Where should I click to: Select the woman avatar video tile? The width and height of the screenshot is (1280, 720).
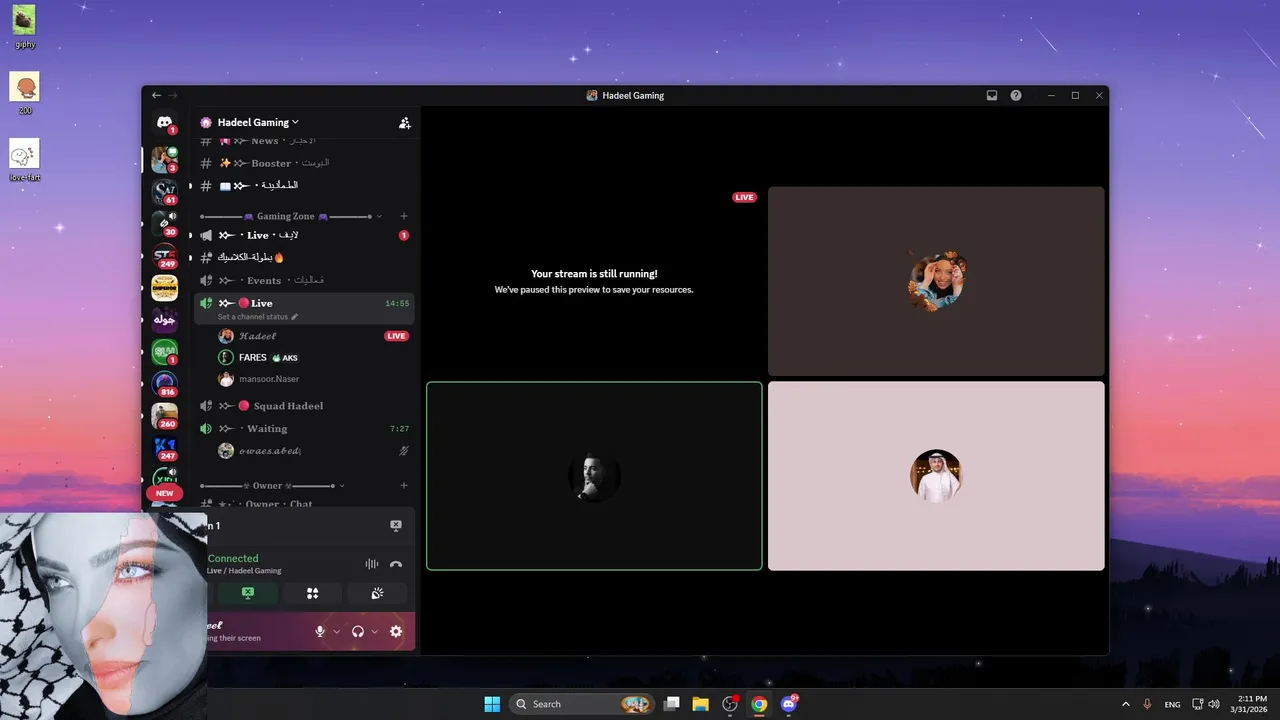point(936,281)
